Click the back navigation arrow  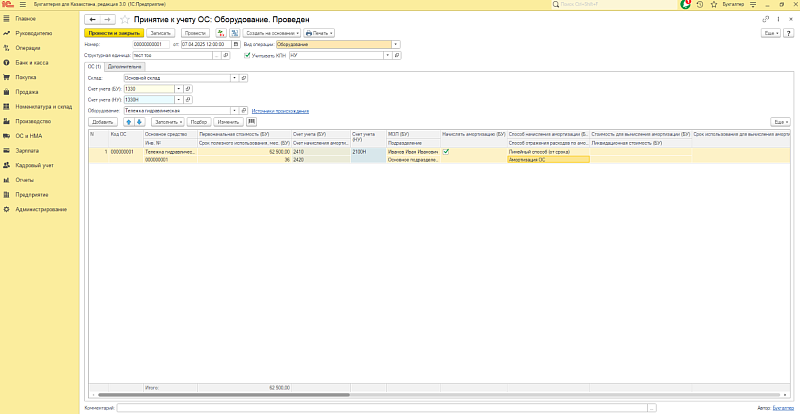[94, 19]
